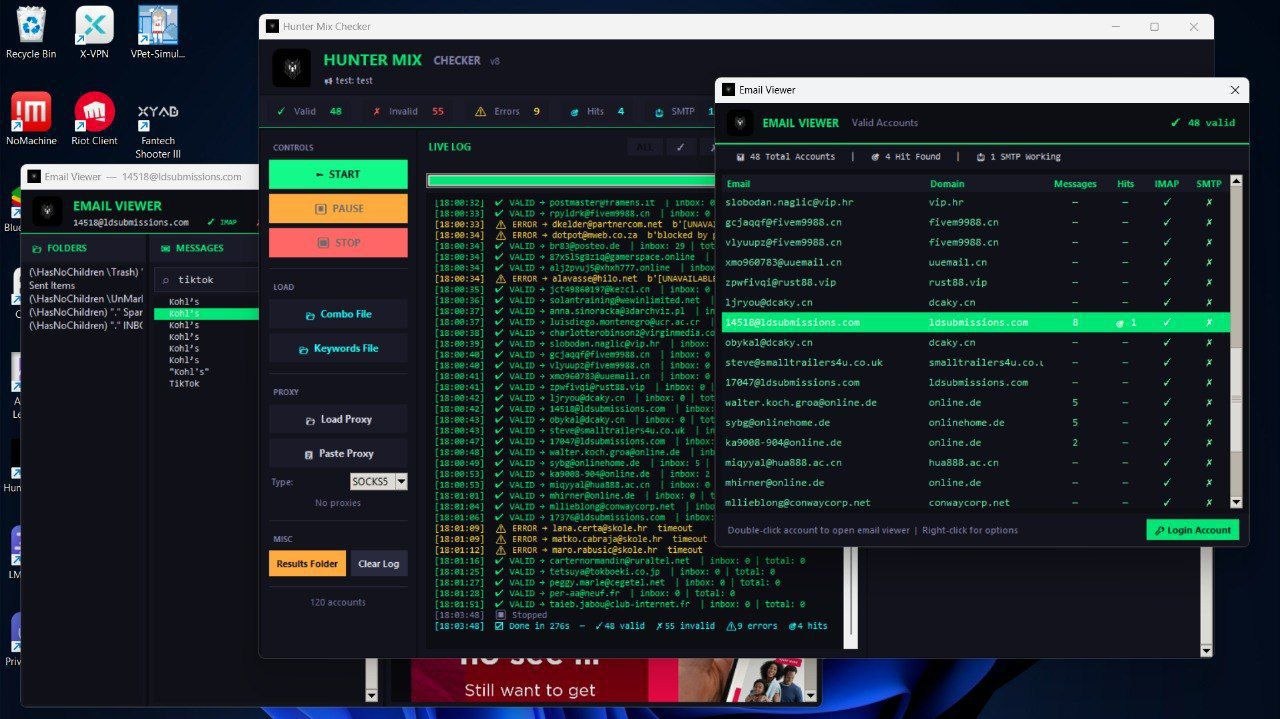Select the highlighted Kohl's message
The image size is (1280, 719).
[x=206, y=314]
